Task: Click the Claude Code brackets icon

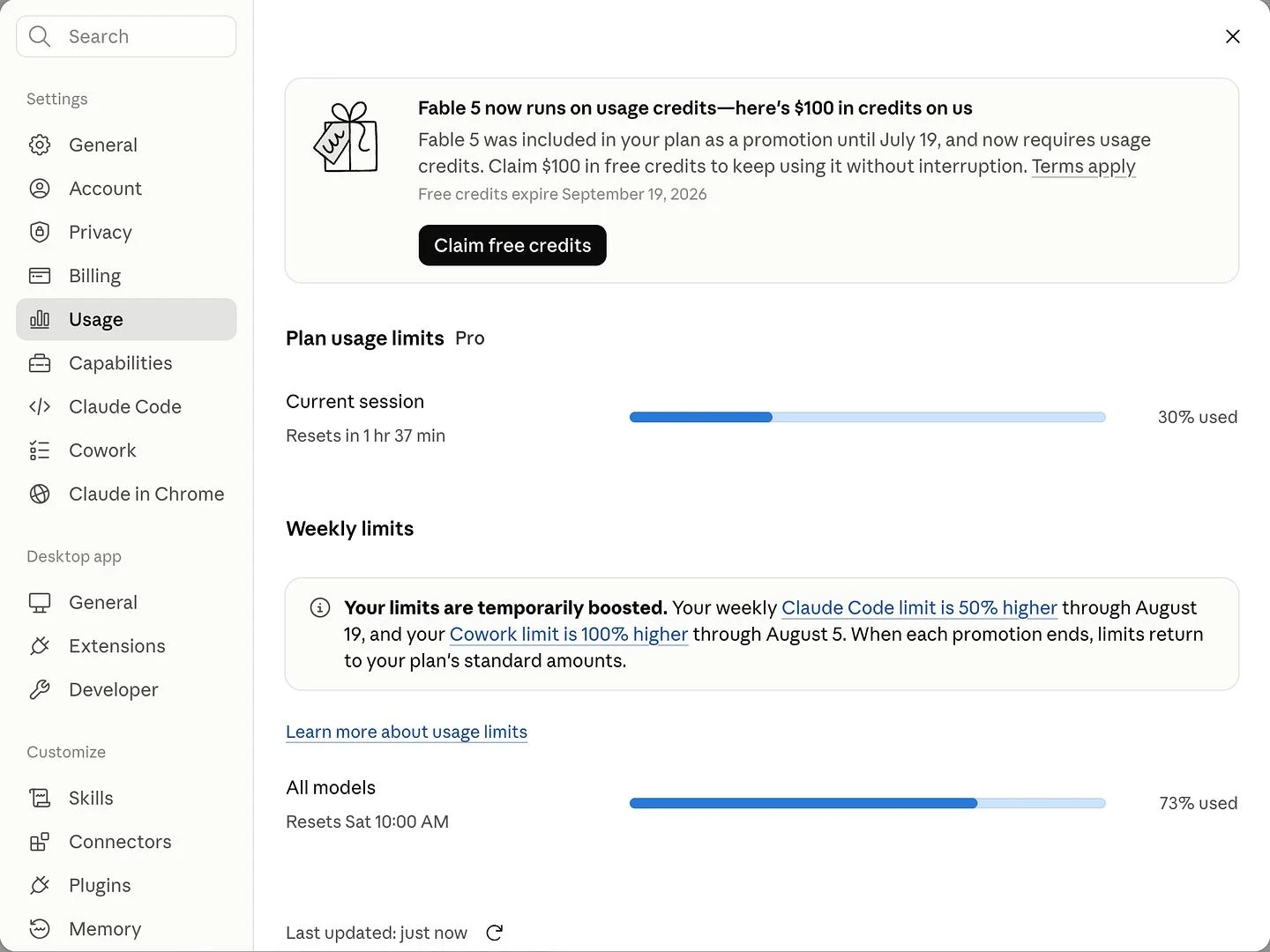Action: coord(40,406)
